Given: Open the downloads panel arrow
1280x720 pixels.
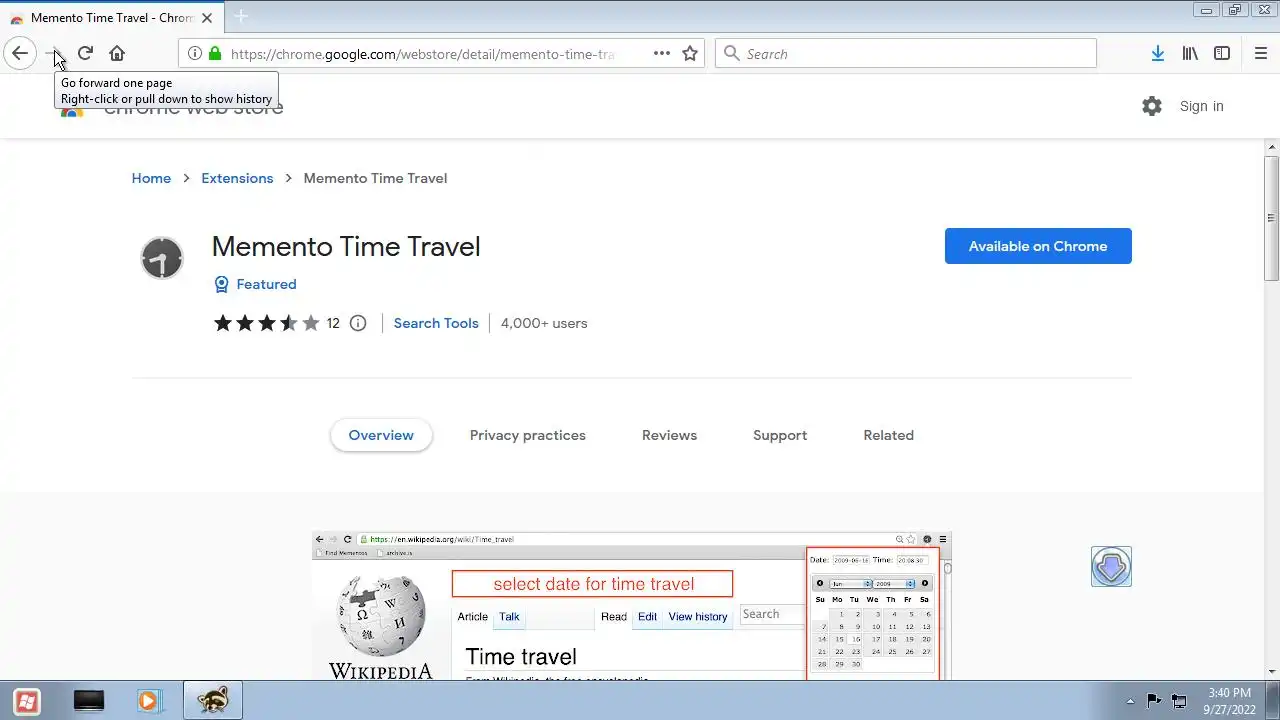Looking at the screenshot, I should 1158,54.
